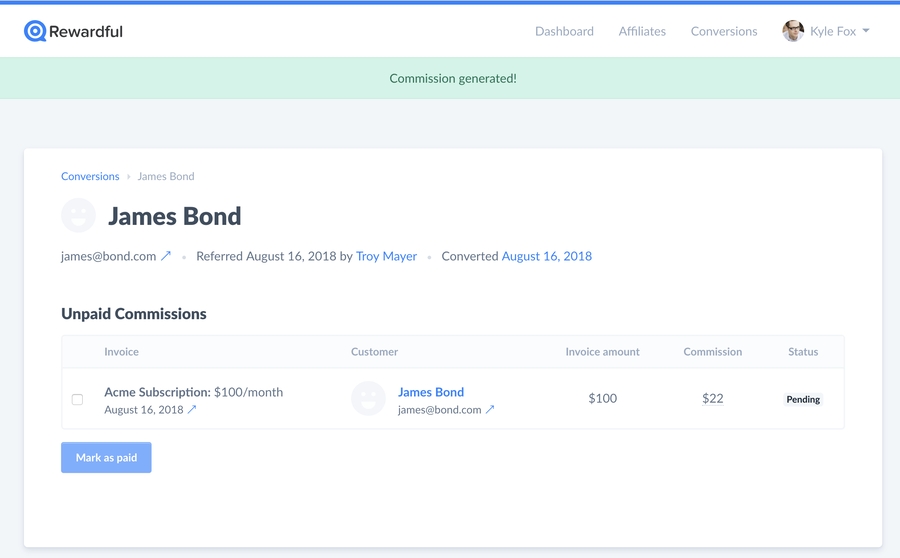The height and width of the screenshot is (558, 900).
Task: Expand the Kyle Fox account dropdown caret
Action: tap(866, 31)
